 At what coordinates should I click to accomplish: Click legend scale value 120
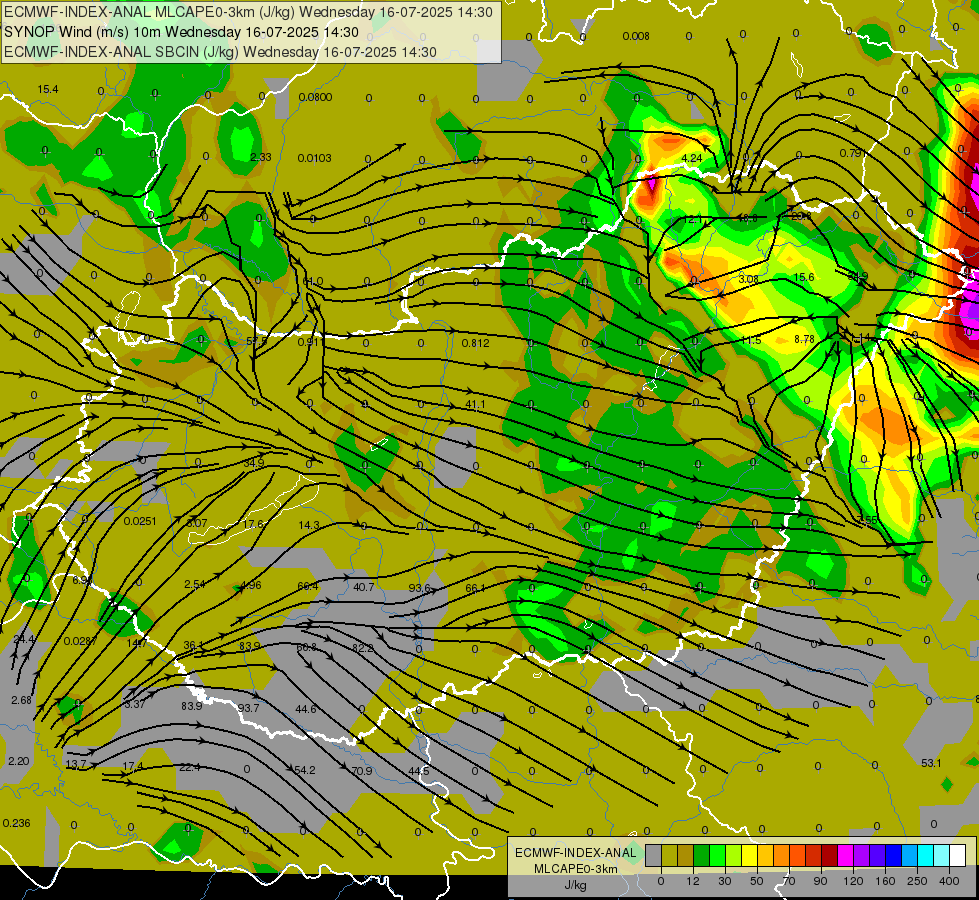pyautogui.click(x=853, y=881)
